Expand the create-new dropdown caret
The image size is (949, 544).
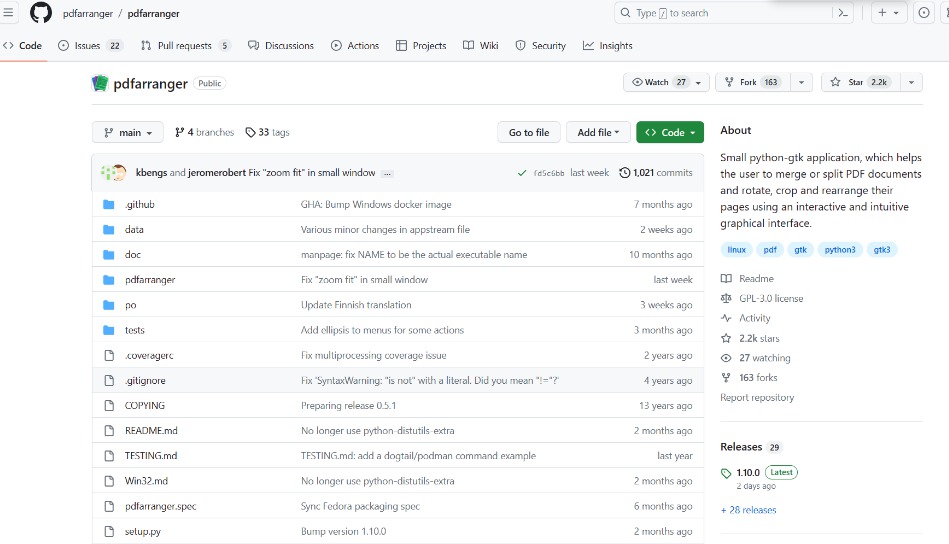[896, 13]
